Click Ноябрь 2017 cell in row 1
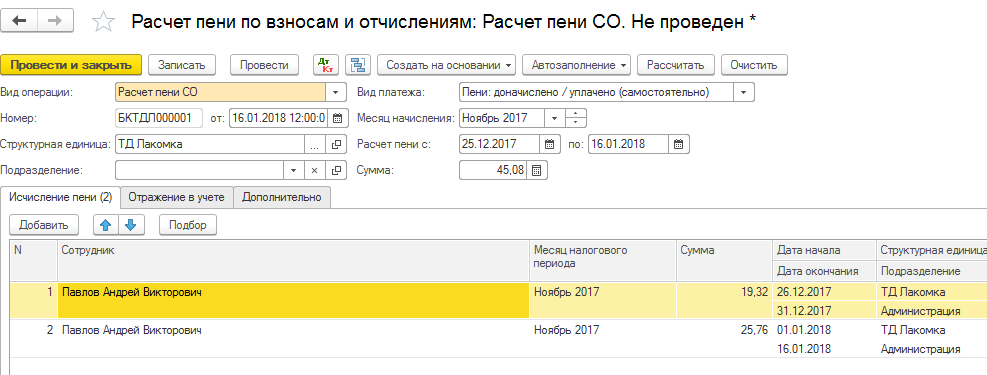Image resolution: width=987 pixels, height=375 pixels. coord(603,300)
